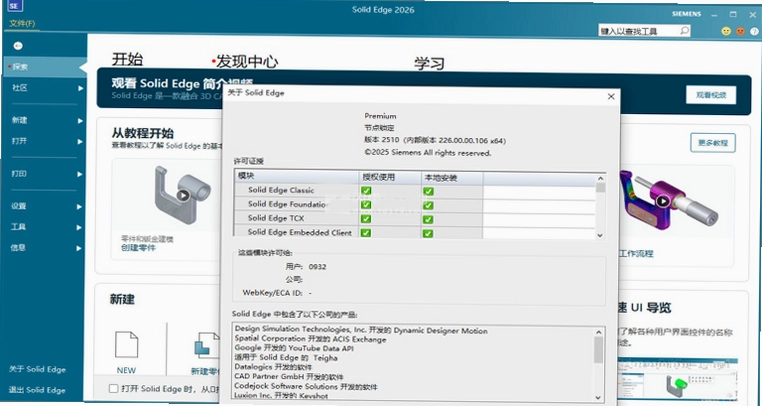Viewport: 762px width, 406px height.
Task: Switch to the 发现中心 tab
Action: click(x=247, y=62)
